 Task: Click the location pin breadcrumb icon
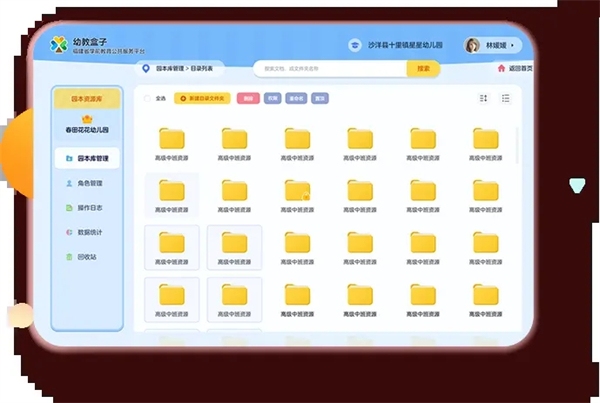(146, 69)
